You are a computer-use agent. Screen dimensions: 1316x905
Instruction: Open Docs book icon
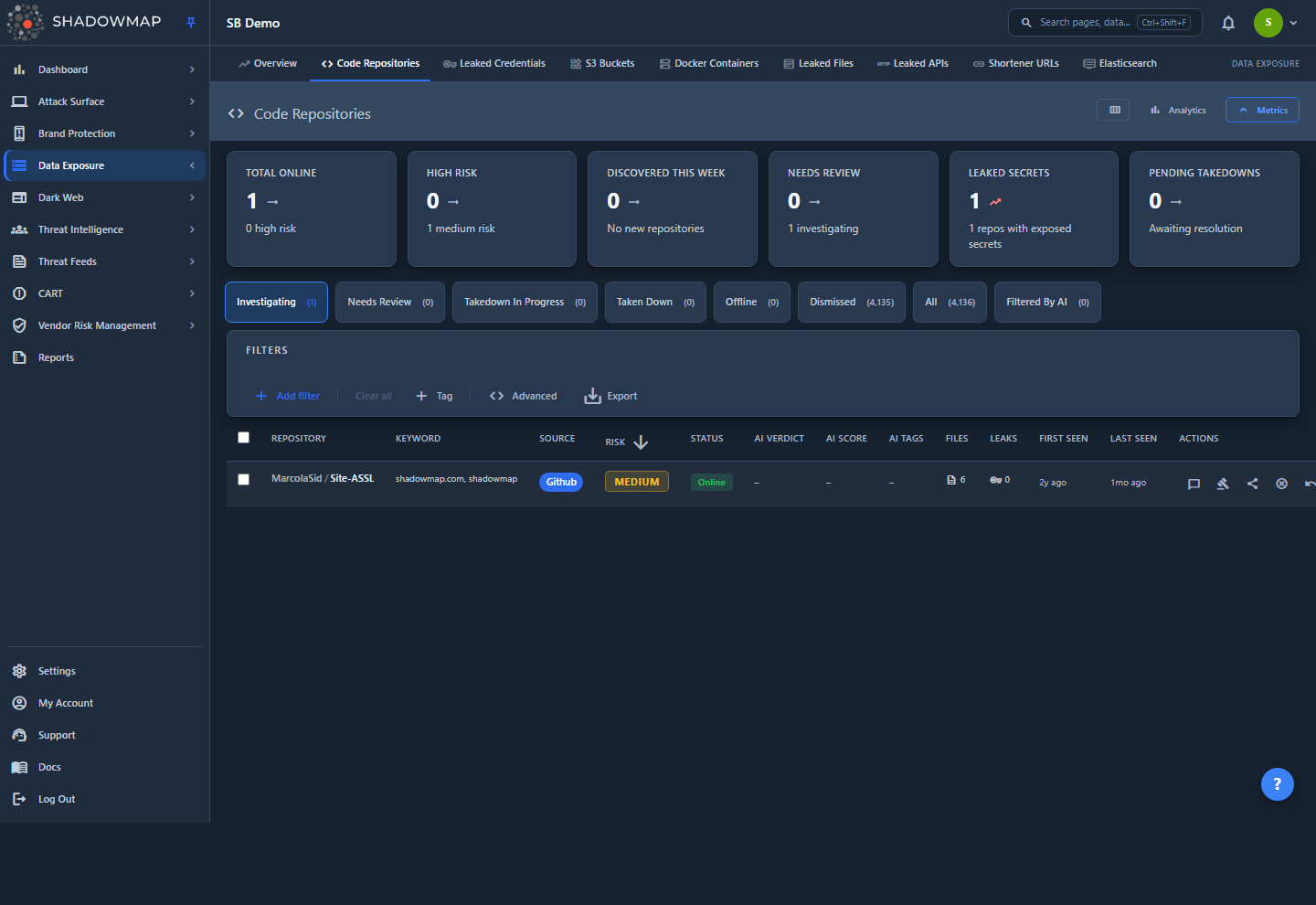coord(19,767)
